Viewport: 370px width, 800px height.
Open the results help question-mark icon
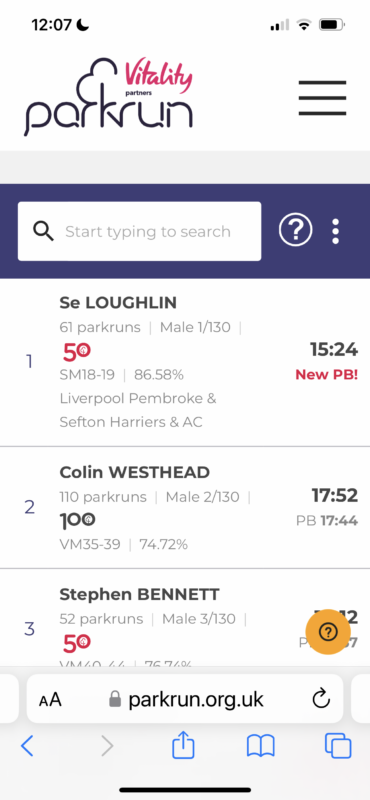click(x=295, y=231)
